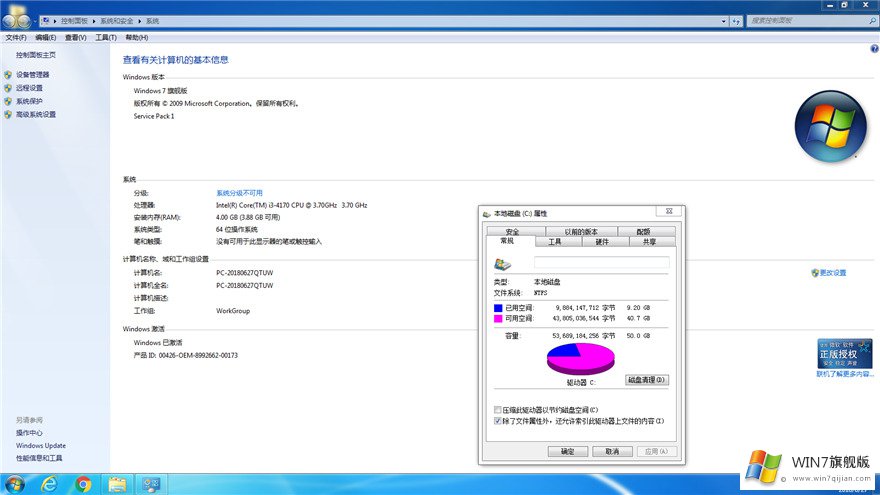The height and width of the screenshot is (495, 880).
Task: Open System Protection in the sidebar
Action: [x=29, y=102]
